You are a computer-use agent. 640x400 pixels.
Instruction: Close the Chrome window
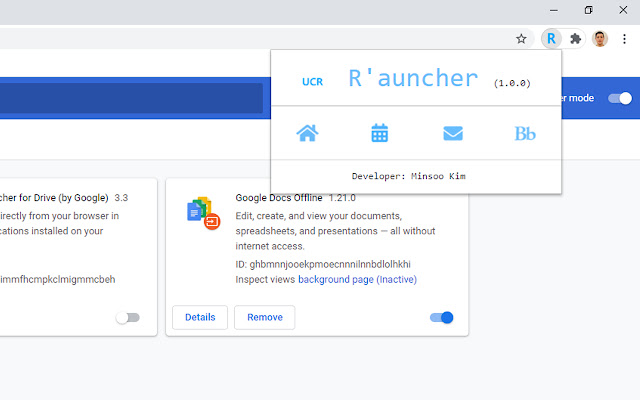point(623,10)
